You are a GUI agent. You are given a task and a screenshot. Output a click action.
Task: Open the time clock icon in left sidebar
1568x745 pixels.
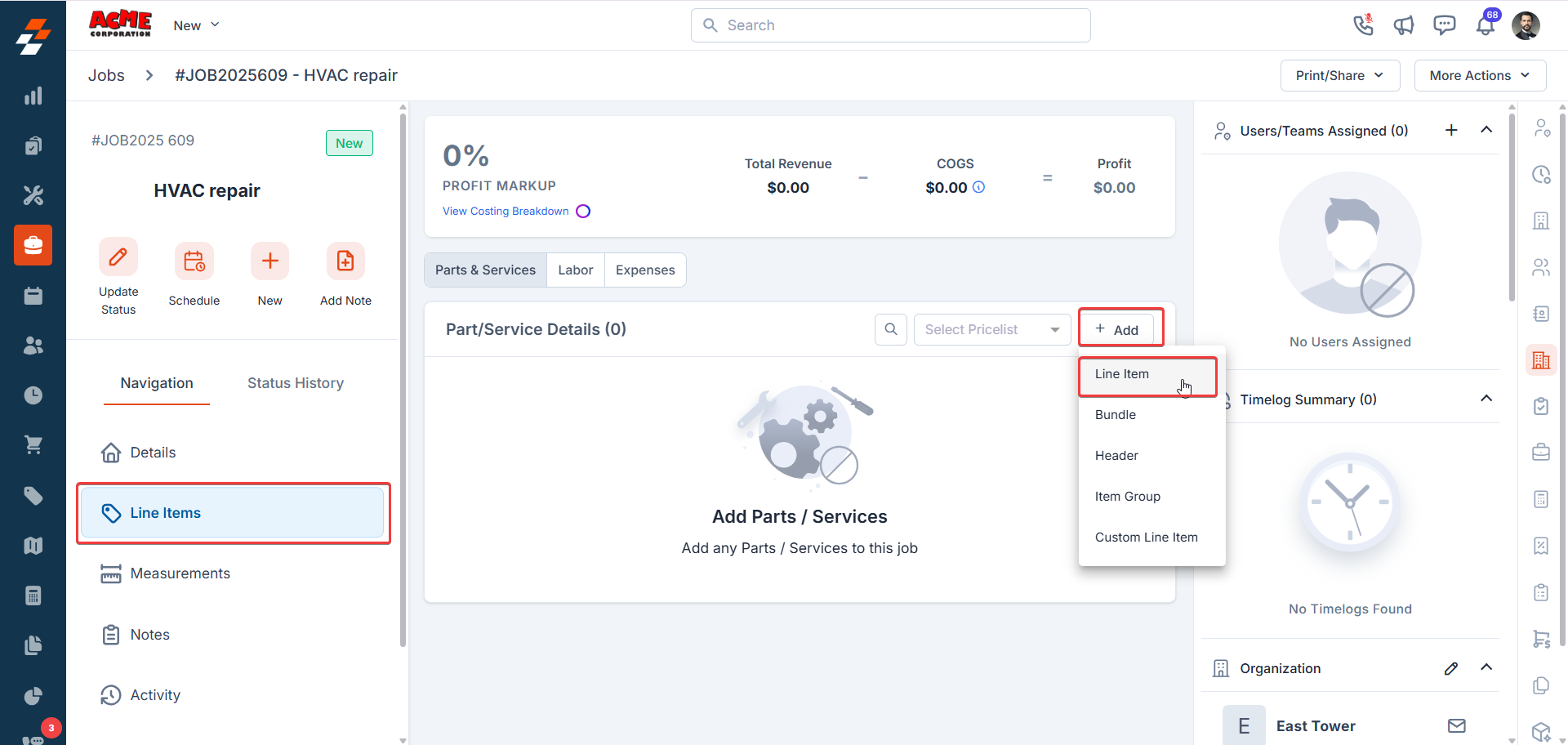coord(33,395)
